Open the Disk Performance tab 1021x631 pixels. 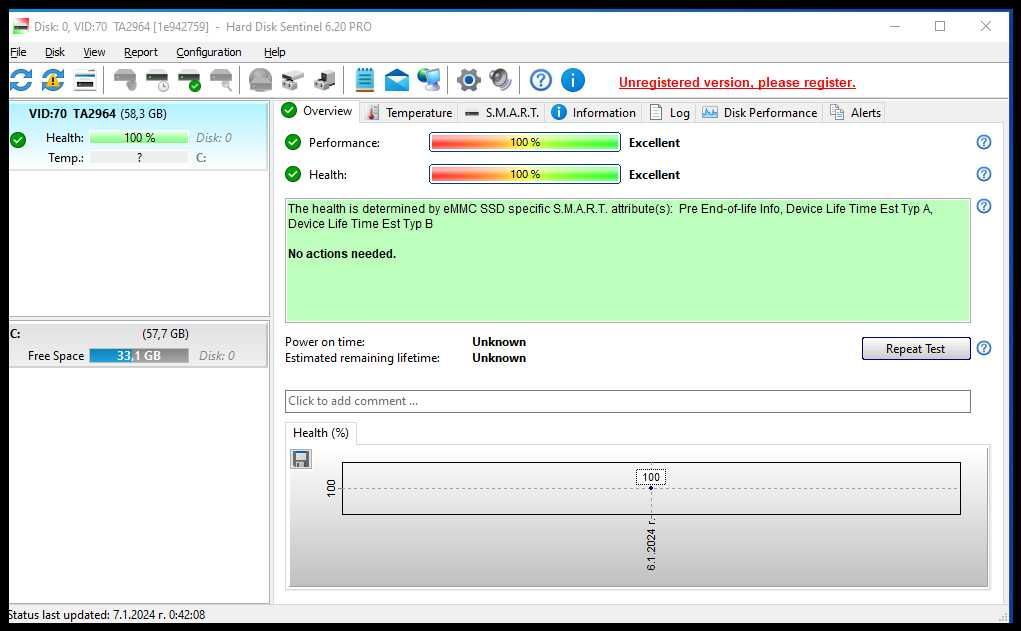pyautogui.click(x=759, y=113)
